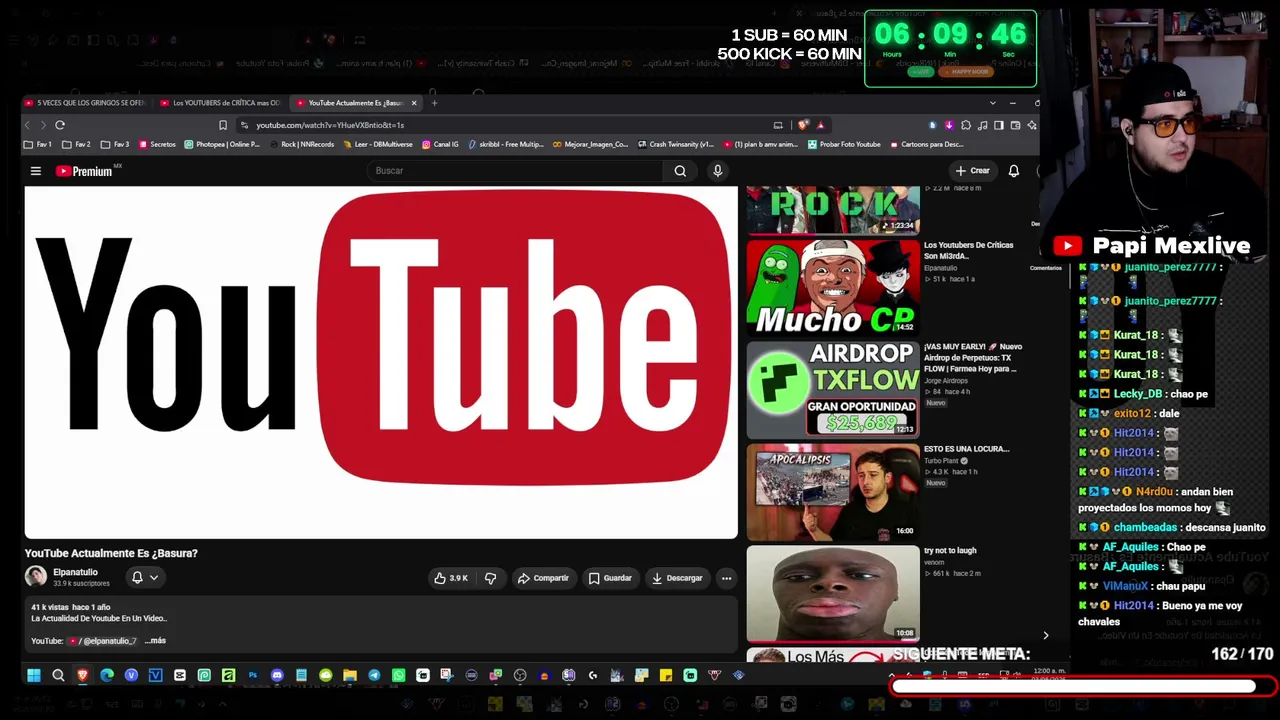1280x720 pixels.
Task: Click the Descargar button
Action: click(x=677, y=578)
